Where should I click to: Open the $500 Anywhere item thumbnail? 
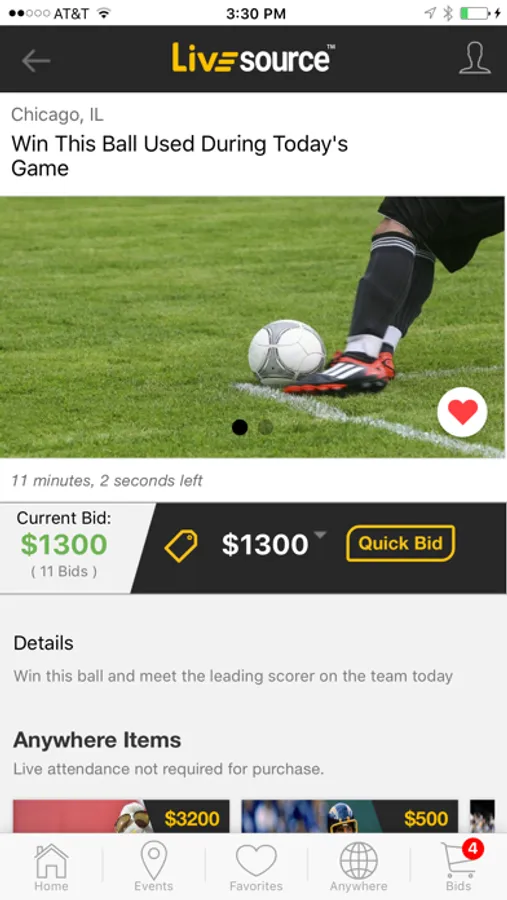pyautogui.click(x=350, y=816)
